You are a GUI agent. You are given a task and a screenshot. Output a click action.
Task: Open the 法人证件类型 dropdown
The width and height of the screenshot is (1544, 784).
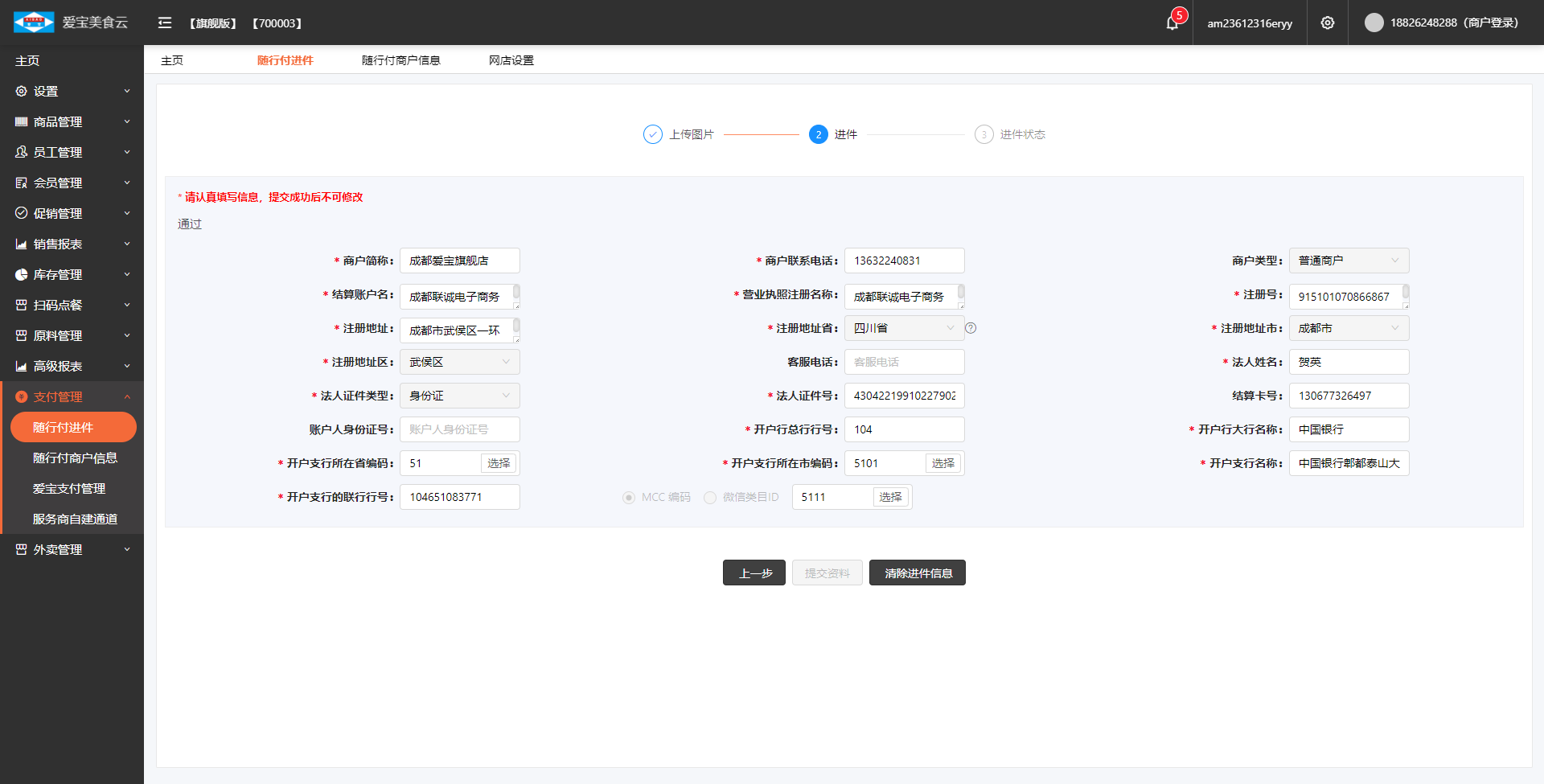459,396
